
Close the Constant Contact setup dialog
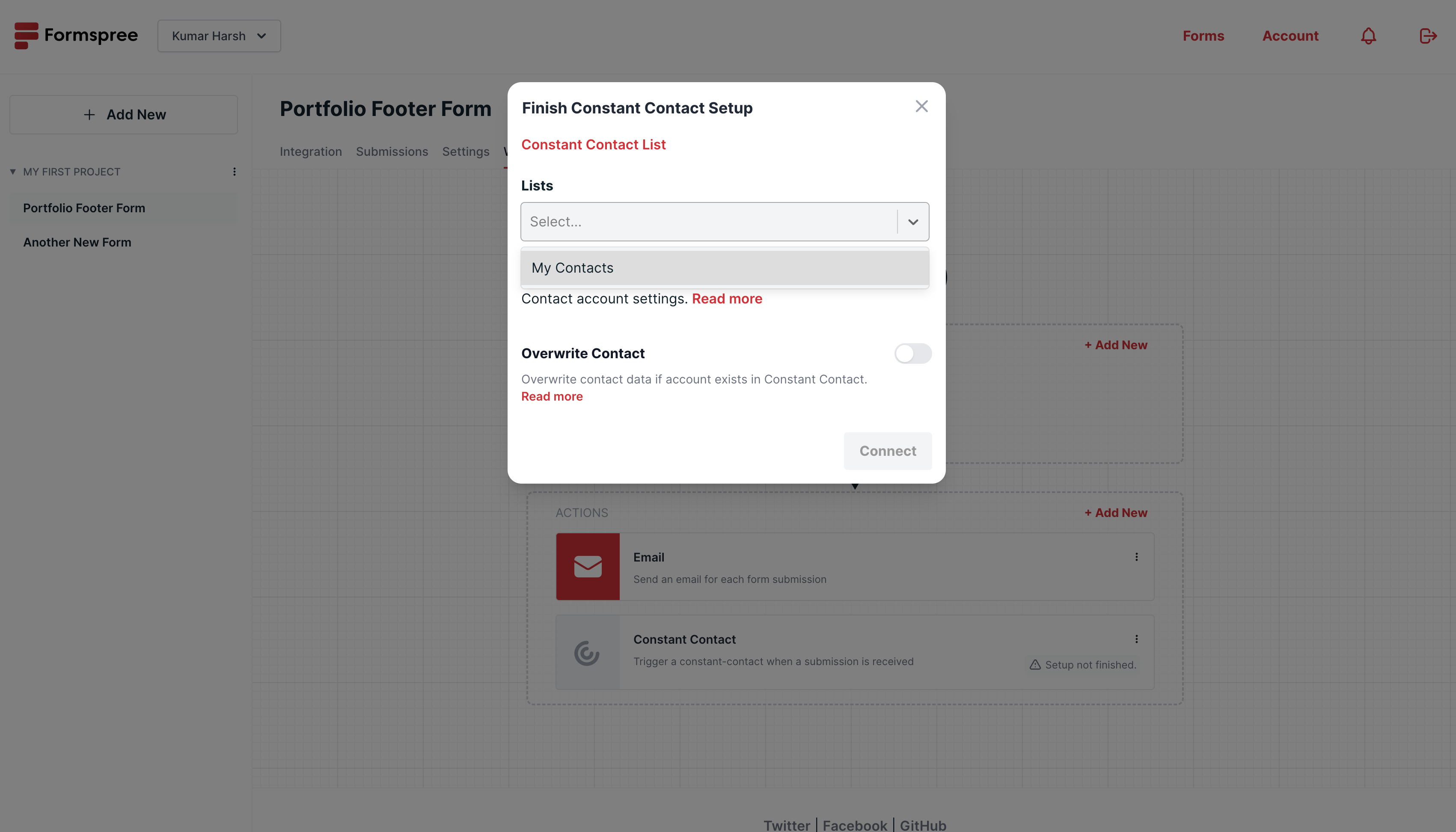pyautogui.click(x=921, y=106)
